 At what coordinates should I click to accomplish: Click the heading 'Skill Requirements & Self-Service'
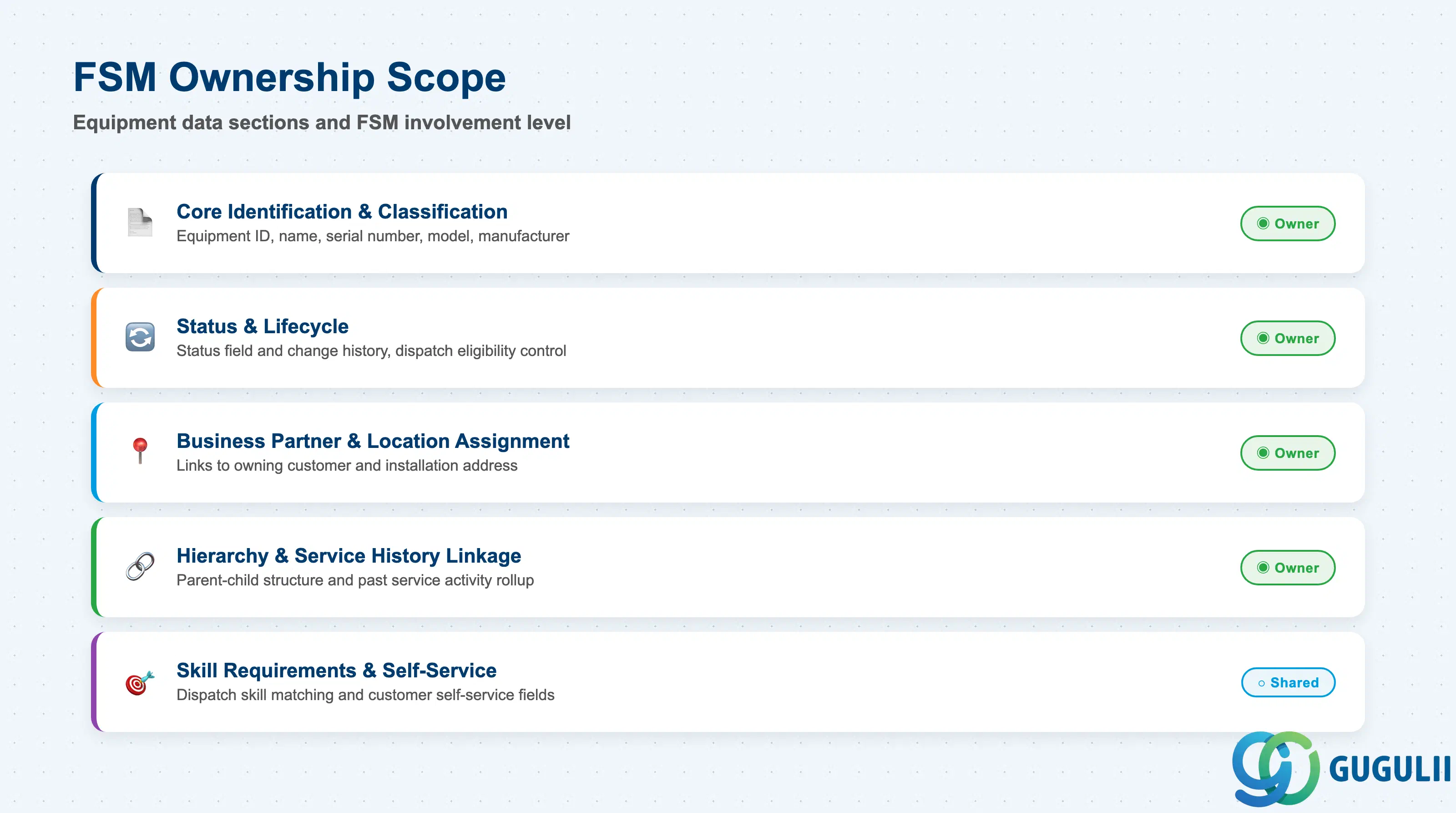pos(336,671)
